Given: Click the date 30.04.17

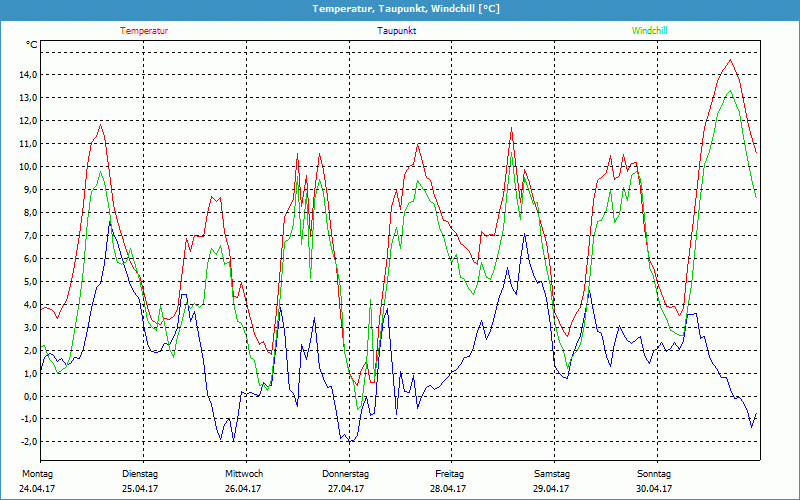Looking at the screenshot, I should (654, 488).
